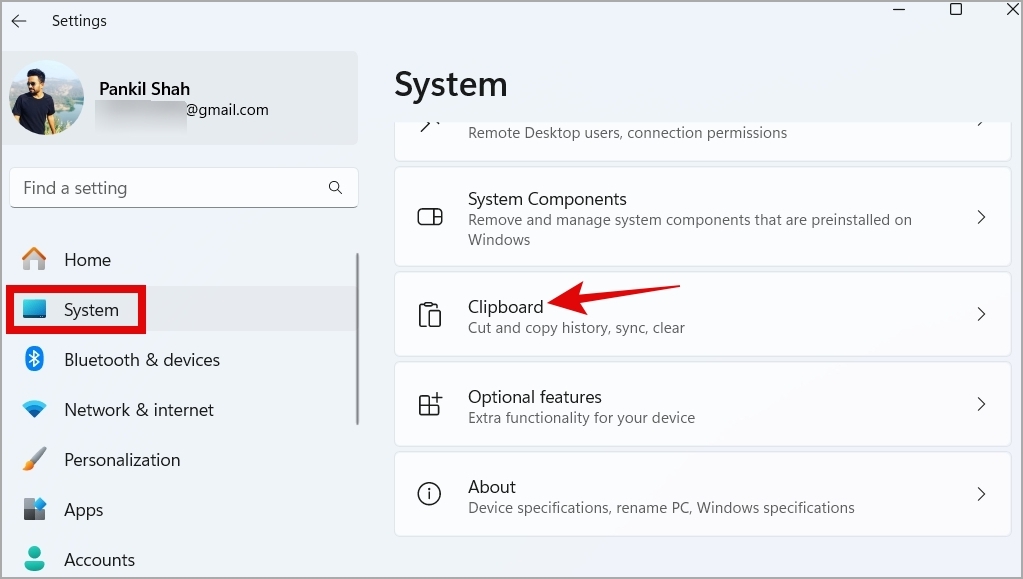The image size is (1023, 579).
Task: Click the System Components icon
Action: click(x=430, y=217)
